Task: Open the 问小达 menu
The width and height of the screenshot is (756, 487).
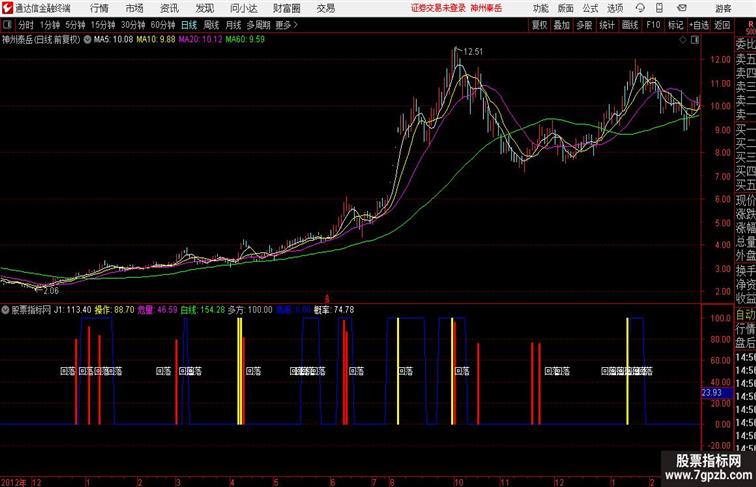Action: point(243,8)
